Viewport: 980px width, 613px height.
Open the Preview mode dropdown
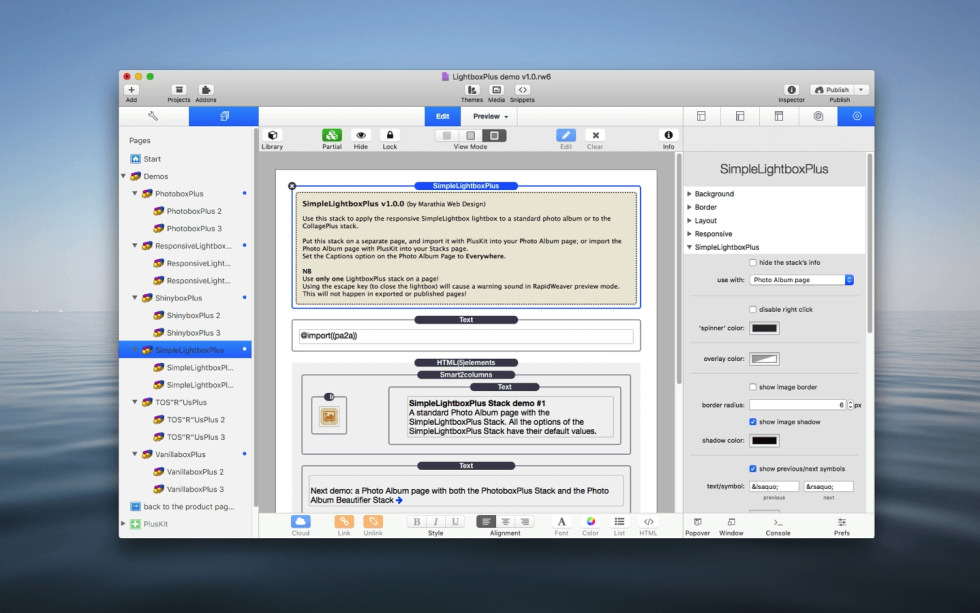pos(489,116)
